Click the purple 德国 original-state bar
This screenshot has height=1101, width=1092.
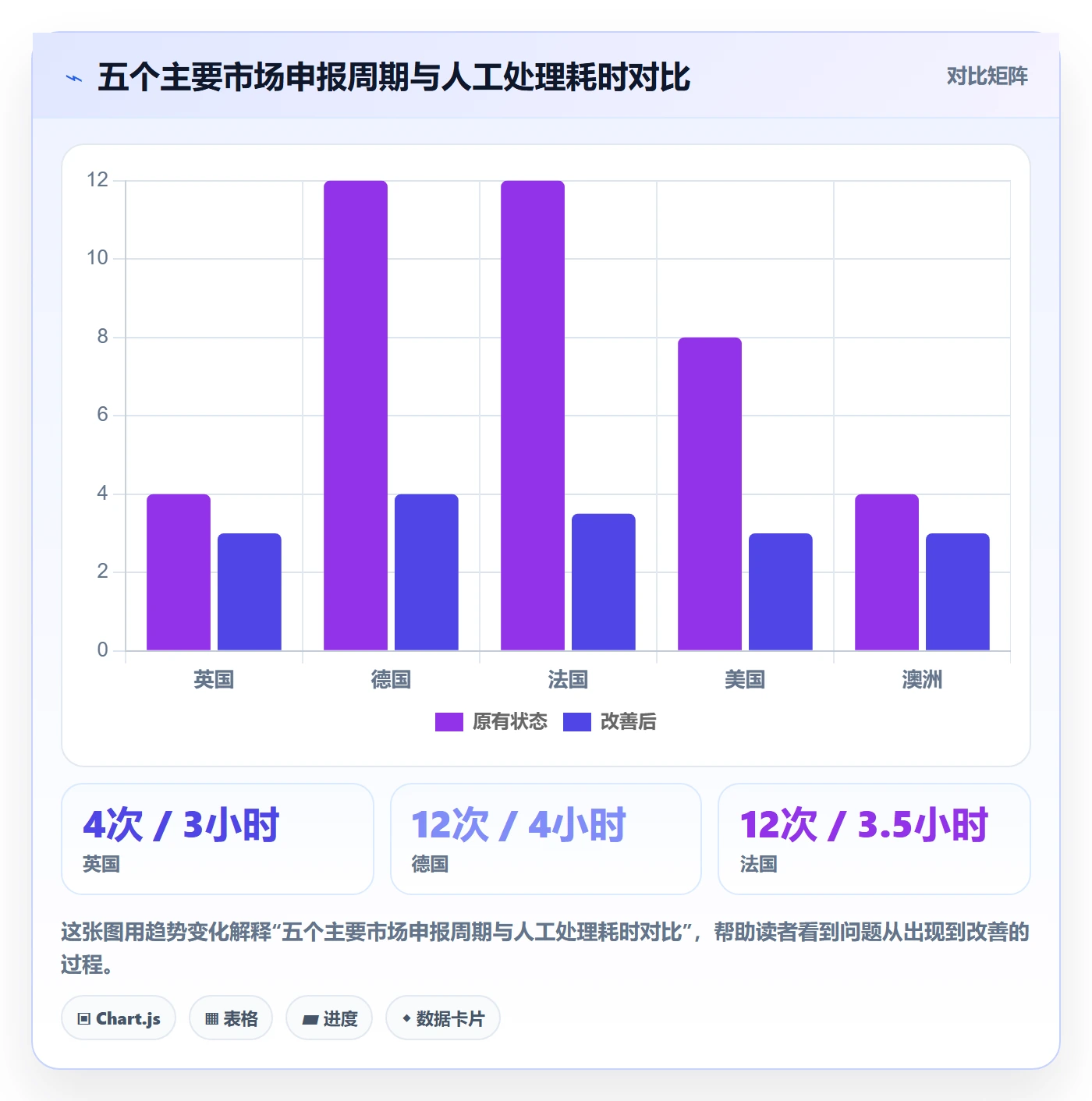tap(356, 416)
